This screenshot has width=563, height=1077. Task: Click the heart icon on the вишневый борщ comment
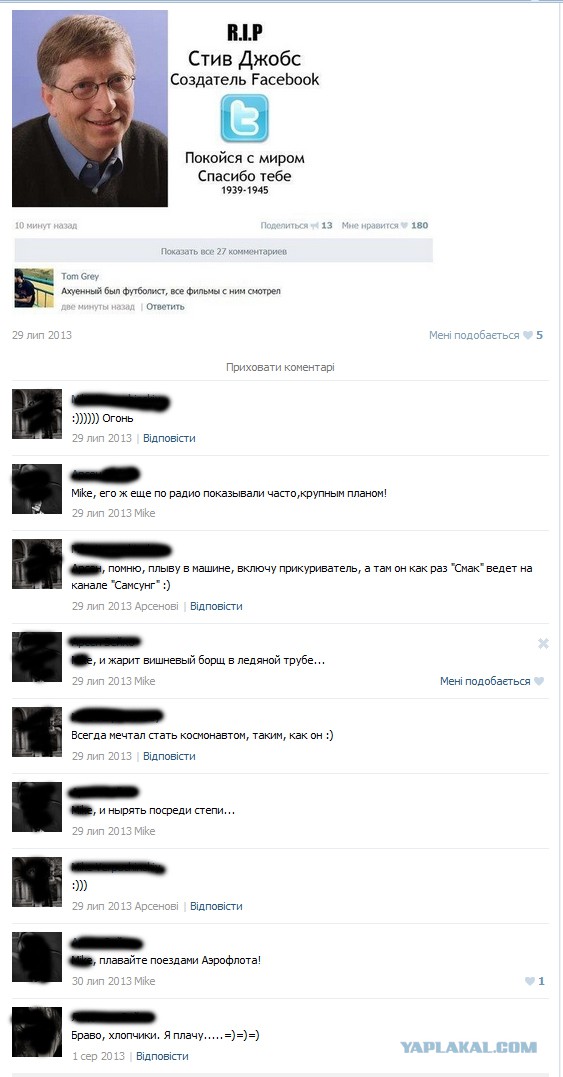pyautogui.click(x=539, y=681)
